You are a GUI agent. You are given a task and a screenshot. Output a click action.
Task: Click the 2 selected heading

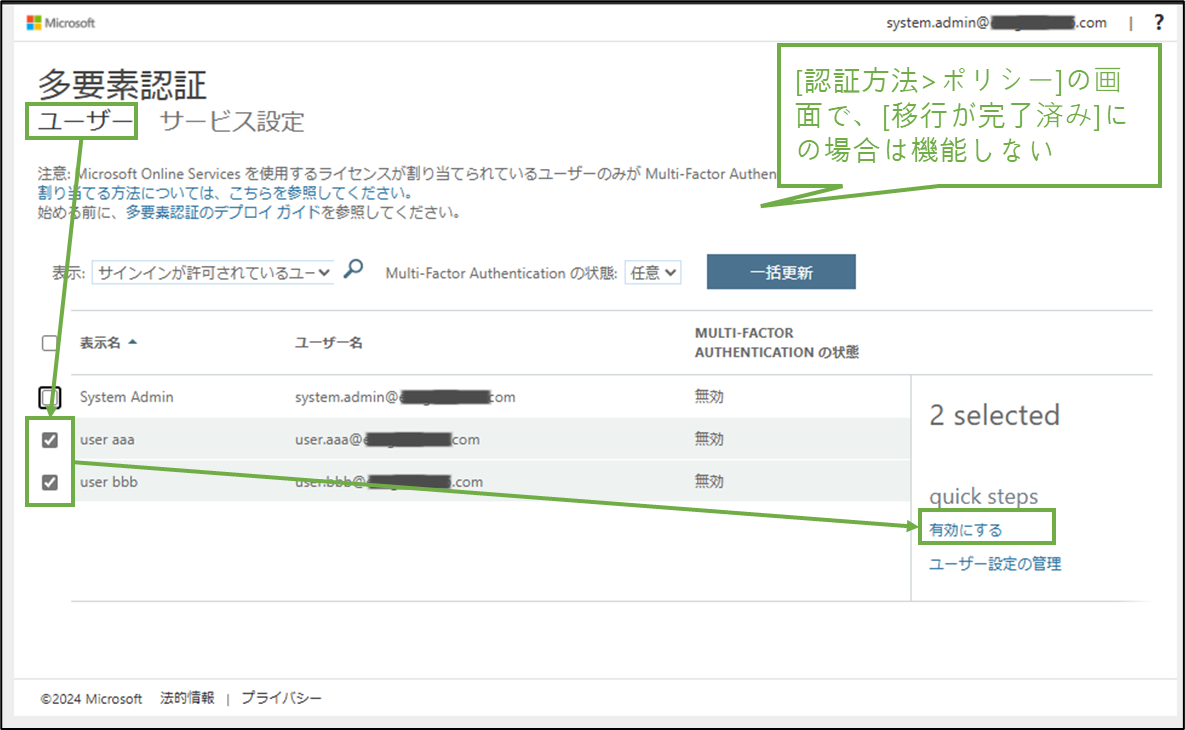coord(995,415)
